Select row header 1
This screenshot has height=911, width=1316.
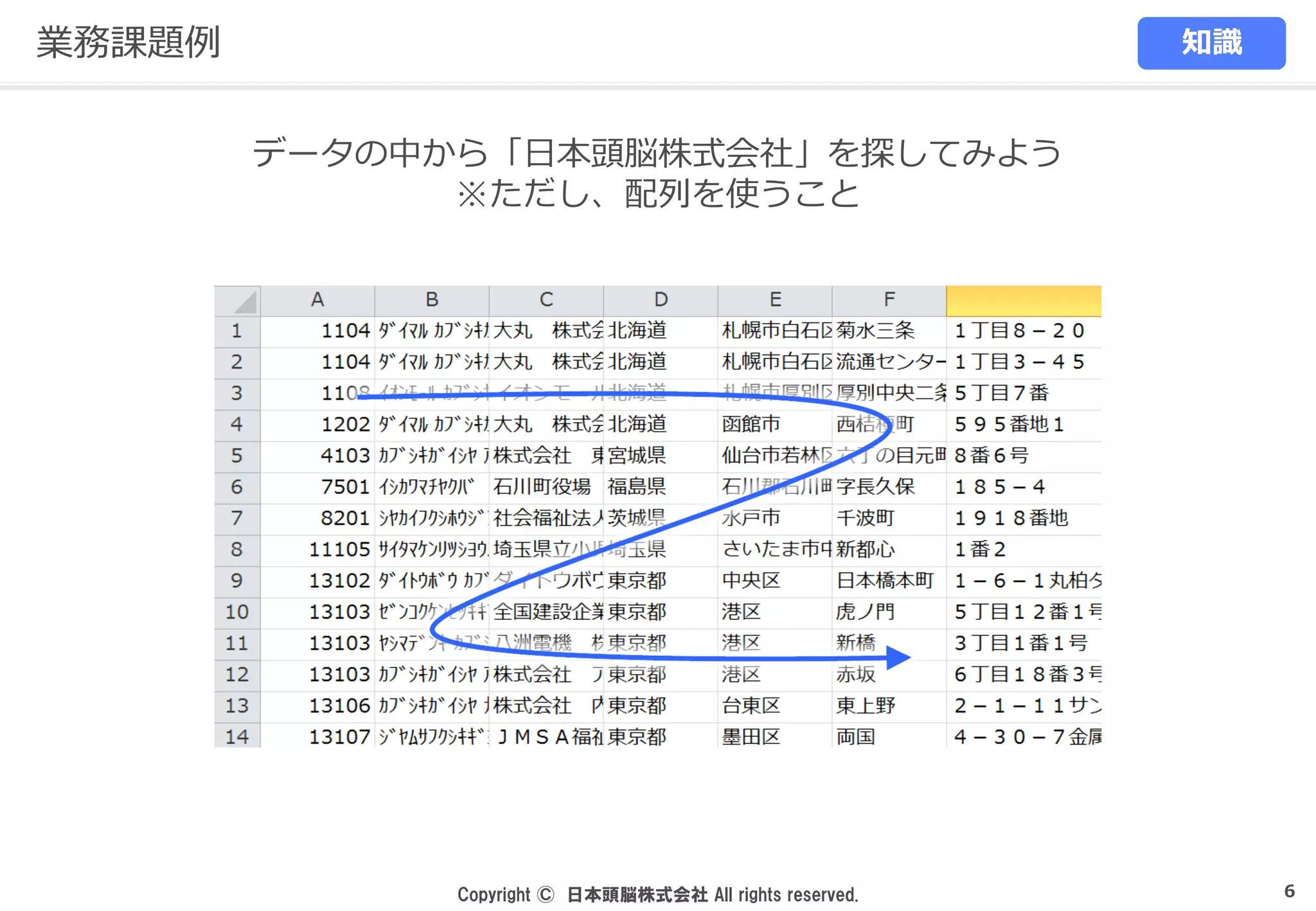click(237, 332)
